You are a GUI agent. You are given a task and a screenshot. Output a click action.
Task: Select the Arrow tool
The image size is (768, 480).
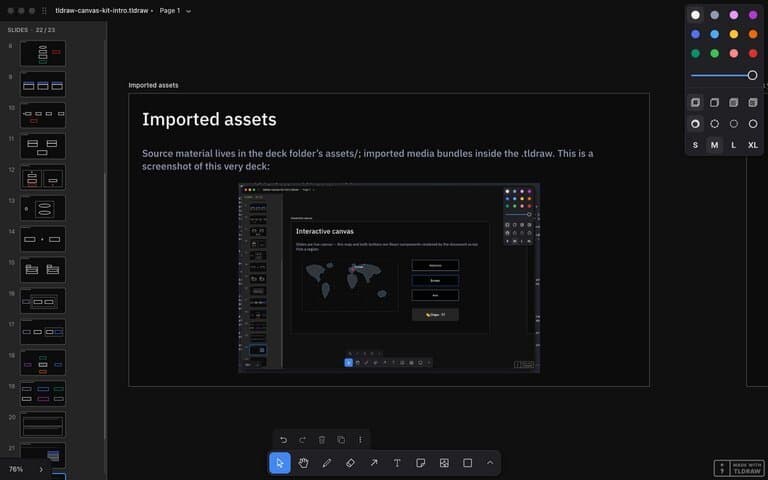point(374,463)
